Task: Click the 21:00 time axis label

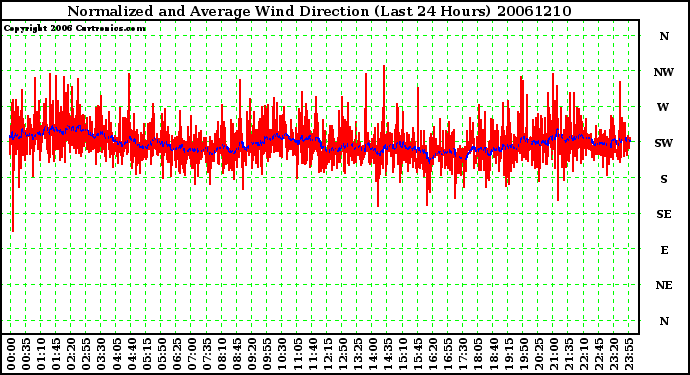Action: coord(553,354)
